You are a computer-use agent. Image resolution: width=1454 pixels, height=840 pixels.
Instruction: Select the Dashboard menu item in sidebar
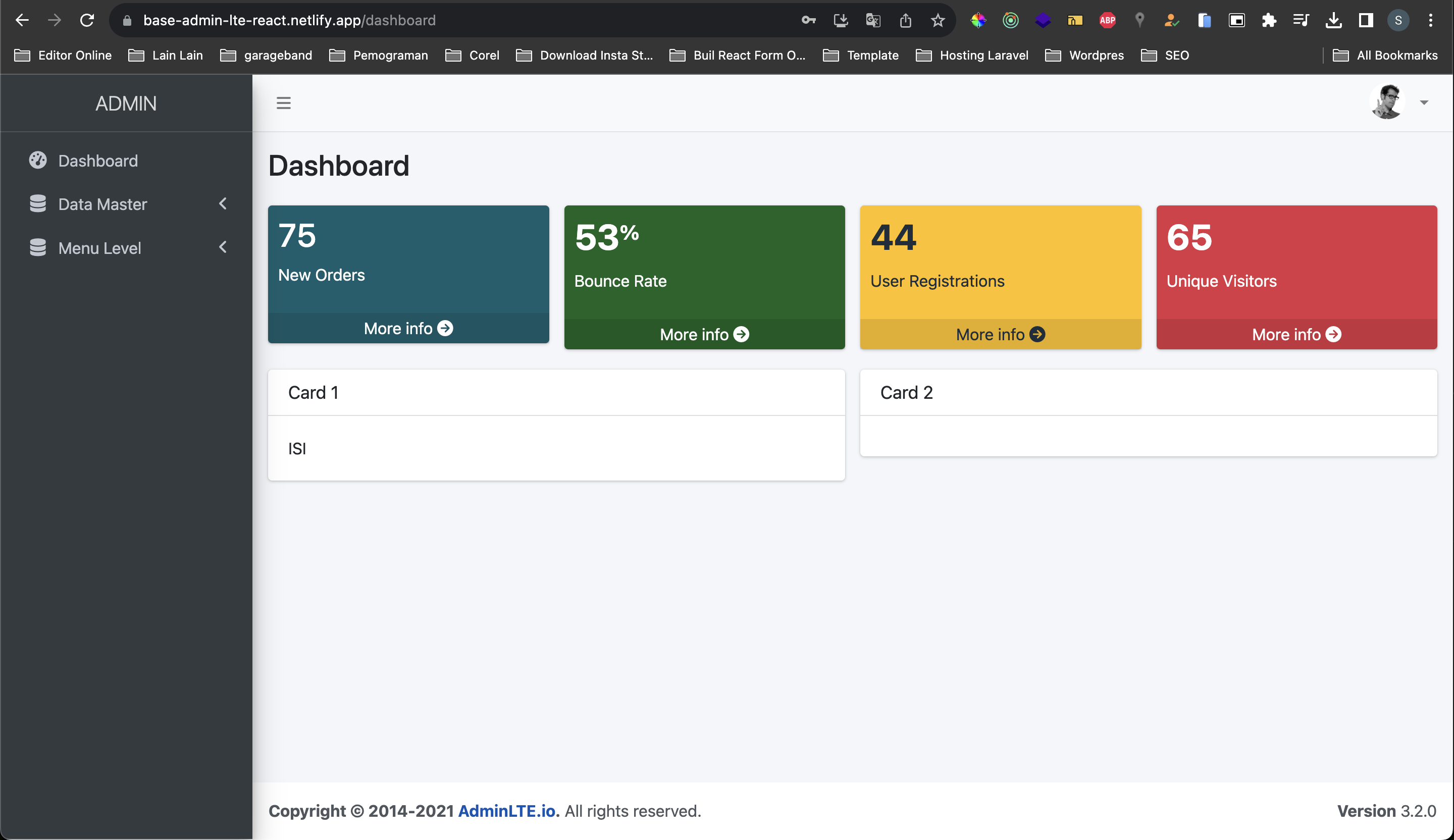coord(98,161)
